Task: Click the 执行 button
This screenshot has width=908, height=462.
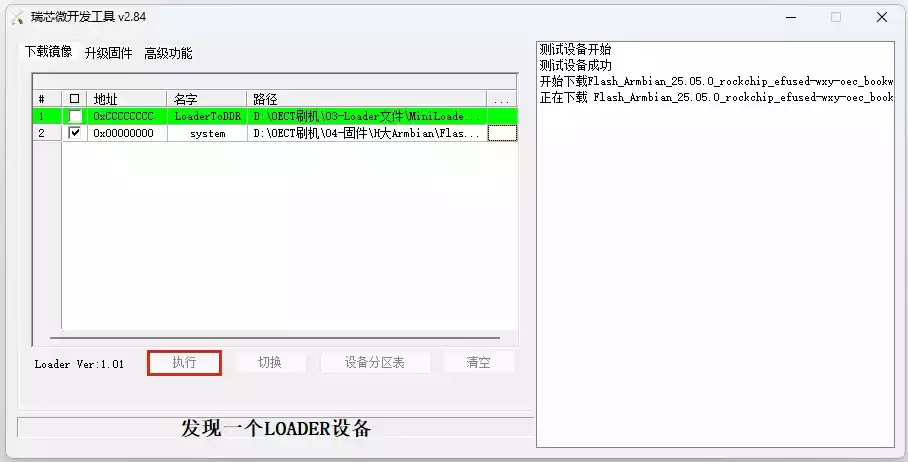Action: (x=184, y=363)
